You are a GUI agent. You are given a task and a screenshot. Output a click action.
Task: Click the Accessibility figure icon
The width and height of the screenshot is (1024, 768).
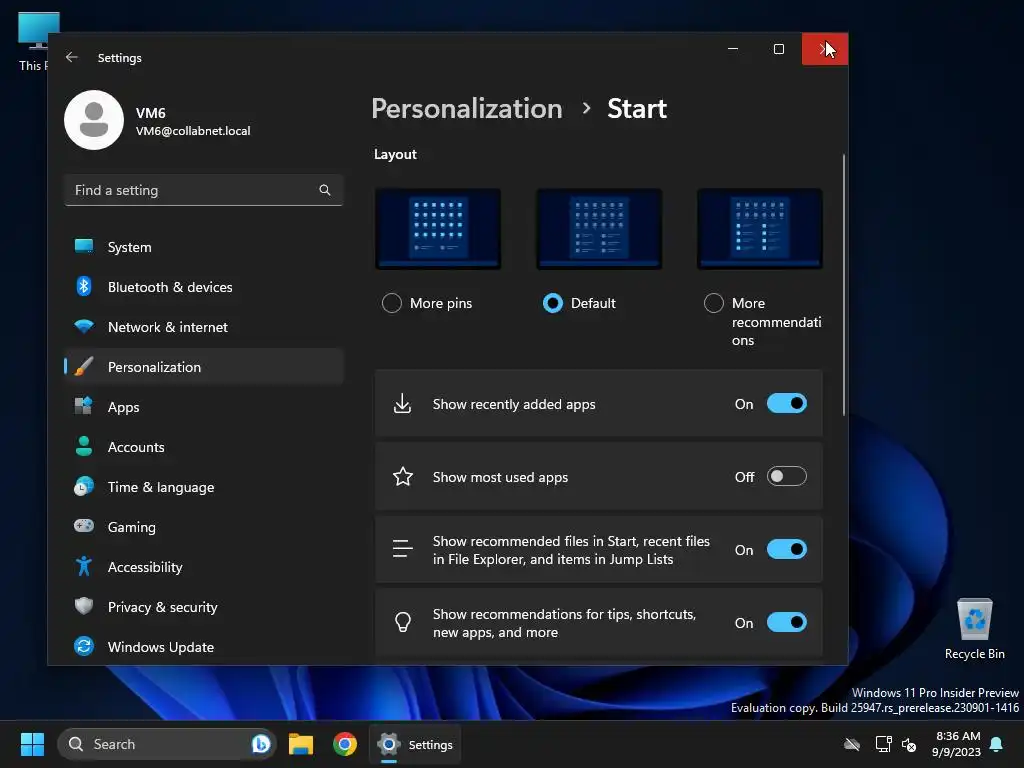click(84, 566)
